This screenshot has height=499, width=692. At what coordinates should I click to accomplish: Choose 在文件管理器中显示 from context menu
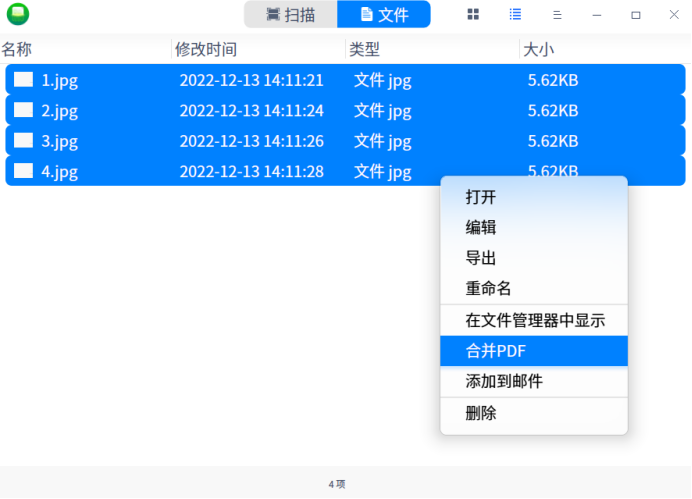point(534,321)
